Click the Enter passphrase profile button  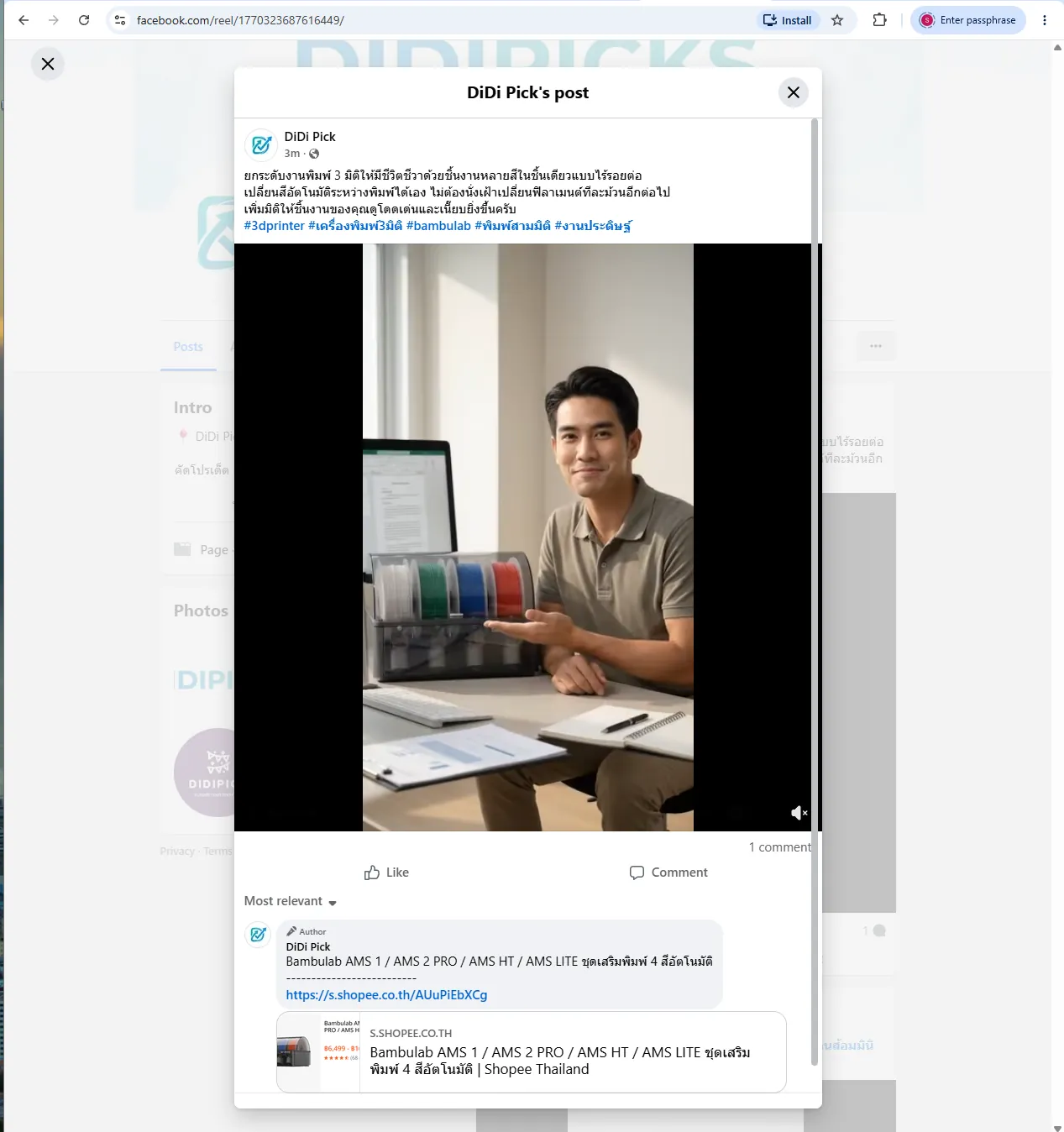pos(968,20)
